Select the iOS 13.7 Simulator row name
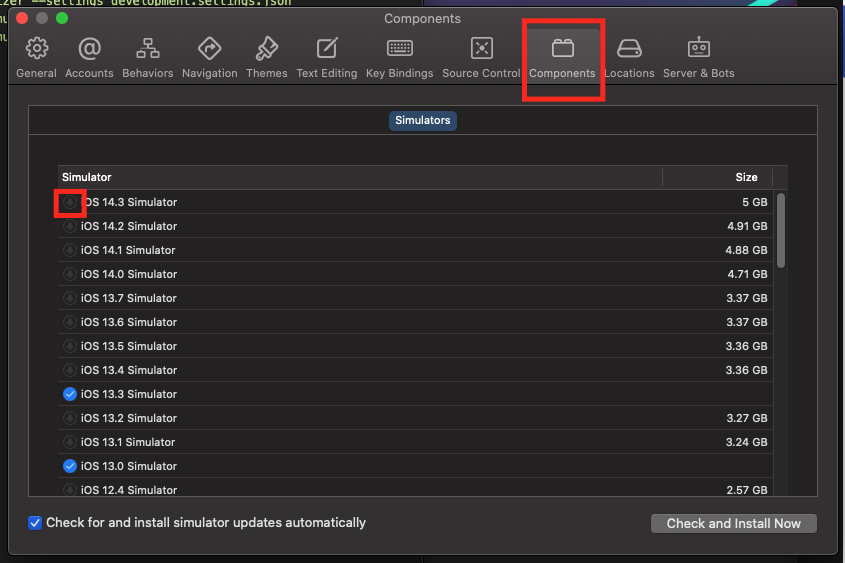This screenshot has height=563, width=845. tap(129, 298)
